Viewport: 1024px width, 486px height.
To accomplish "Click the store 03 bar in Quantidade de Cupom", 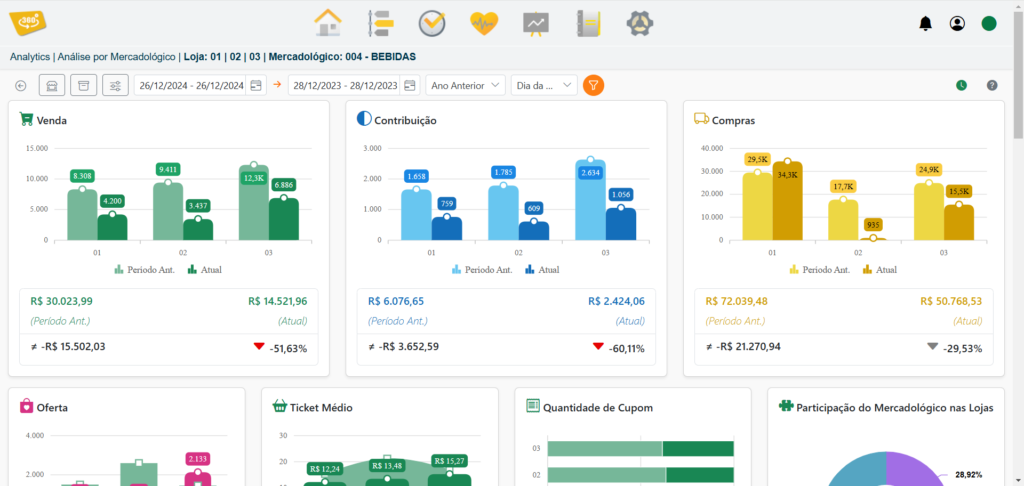I will (x=641, y=449).
